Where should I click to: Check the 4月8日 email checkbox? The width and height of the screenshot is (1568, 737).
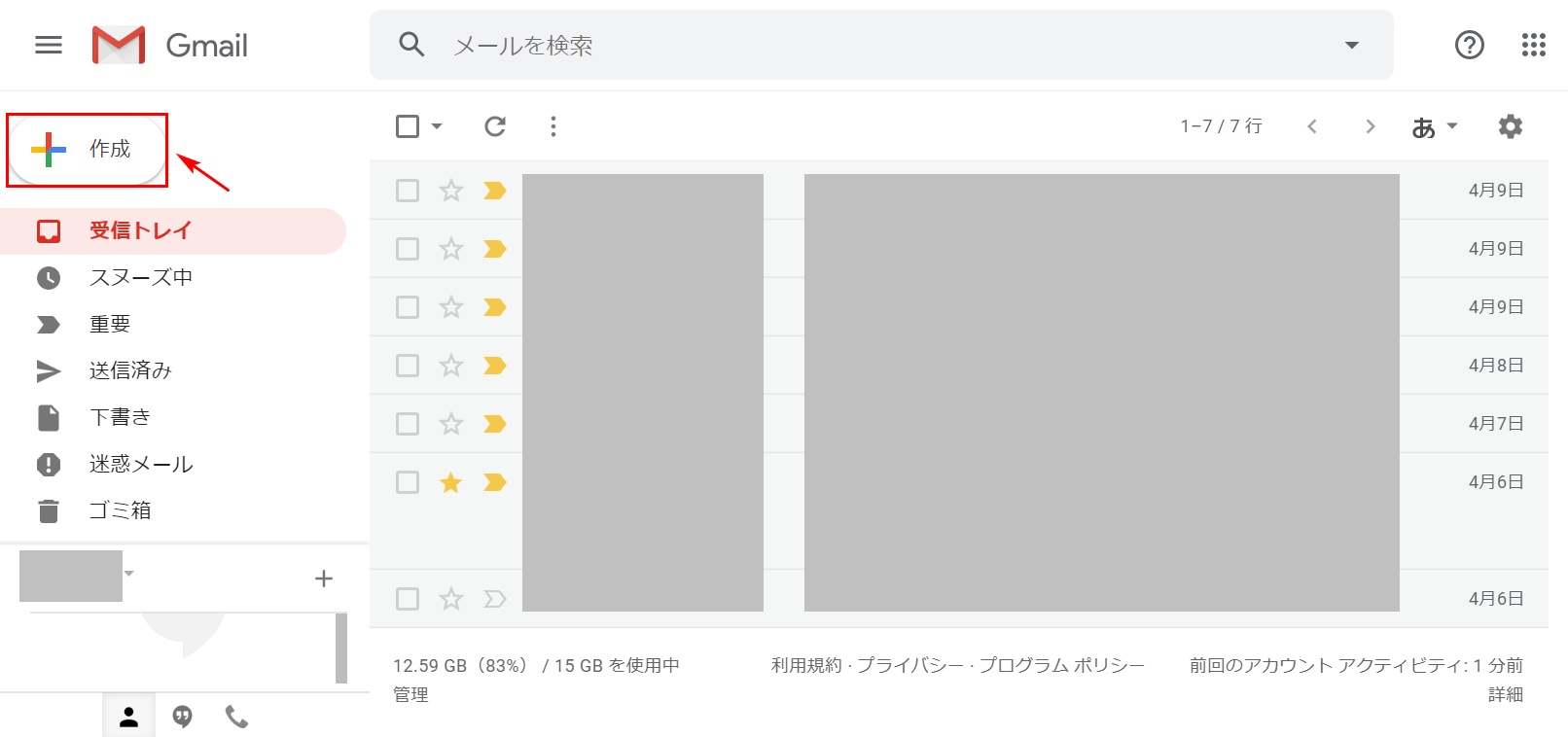click(408, 366)
